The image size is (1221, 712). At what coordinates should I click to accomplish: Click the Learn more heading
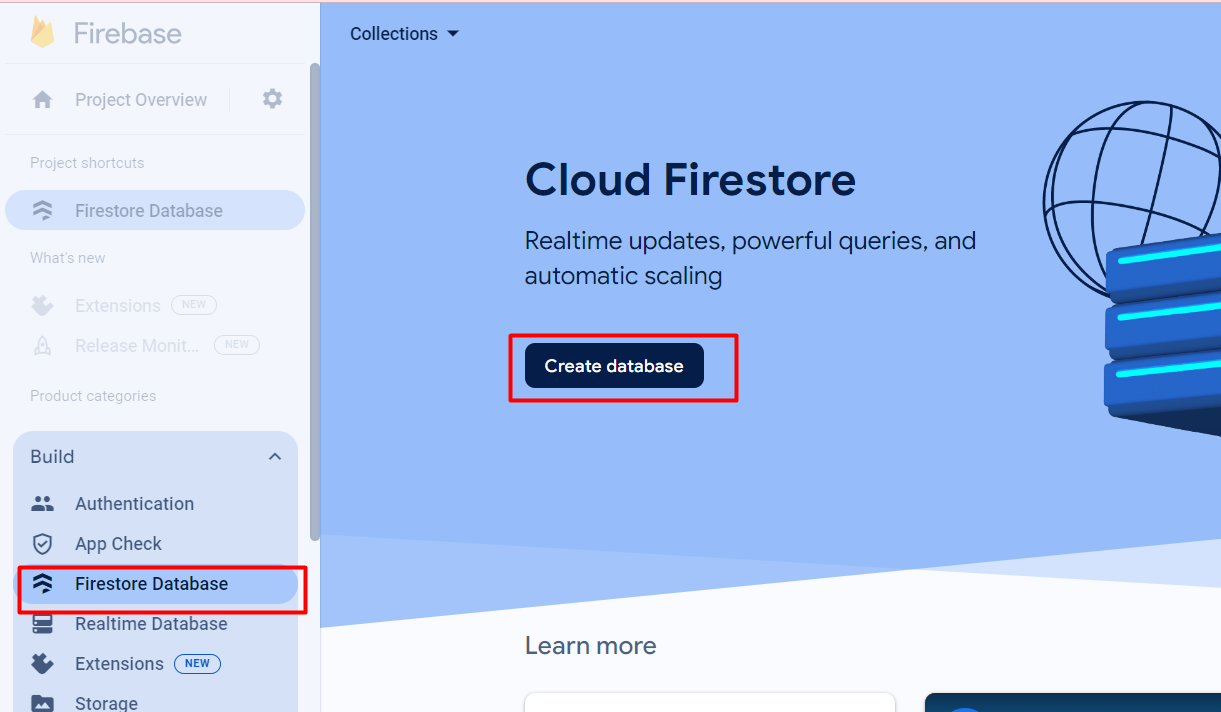pos(590,646)
